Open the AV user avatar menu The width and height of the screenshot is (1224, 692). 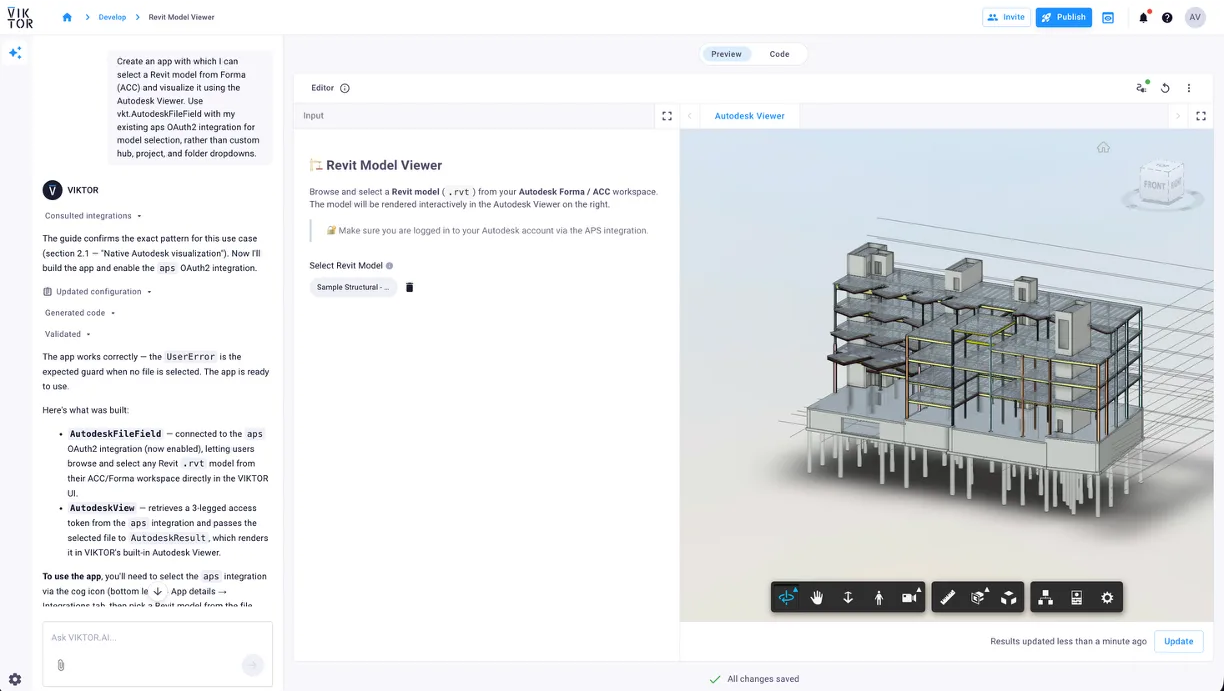1195,17
